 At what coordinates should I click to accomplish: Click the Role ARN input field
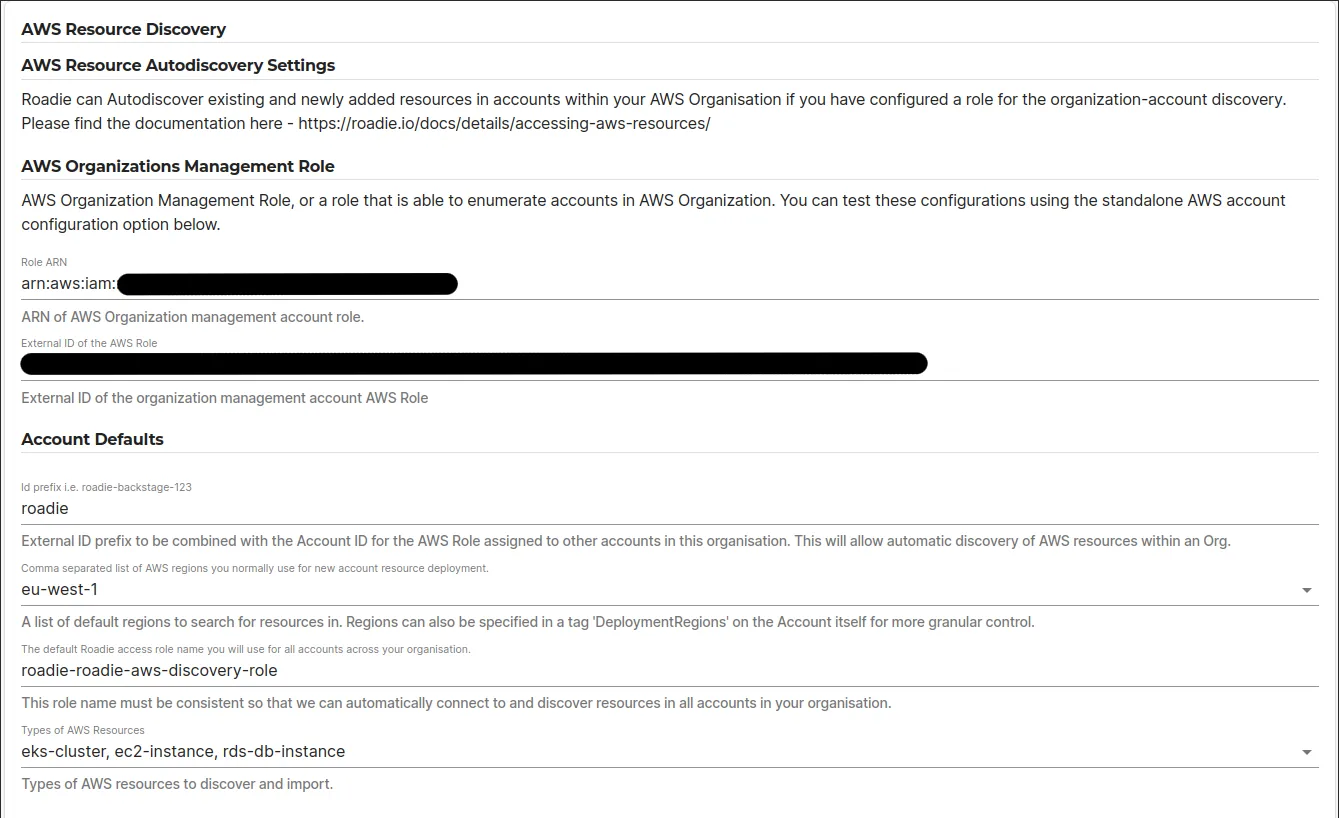coord(600,284)
